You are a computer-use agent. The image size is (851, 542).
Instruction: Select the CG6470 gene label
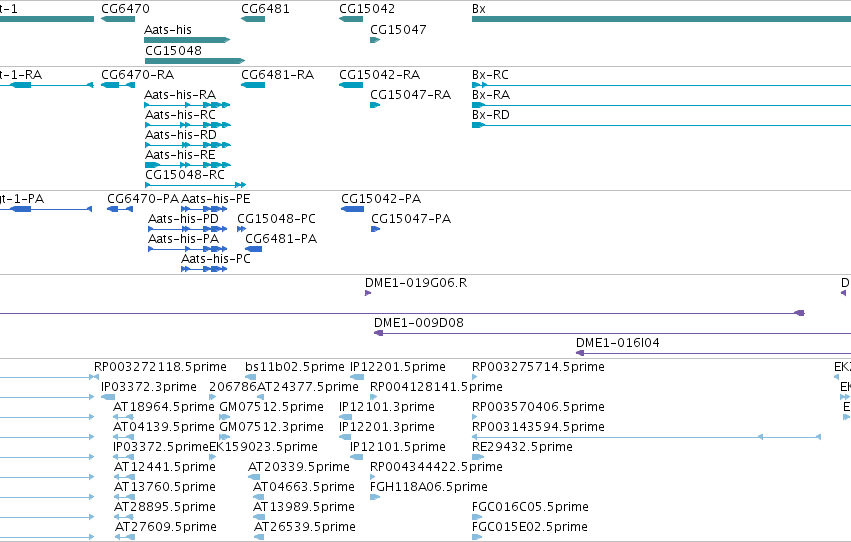tap(125, 9)
